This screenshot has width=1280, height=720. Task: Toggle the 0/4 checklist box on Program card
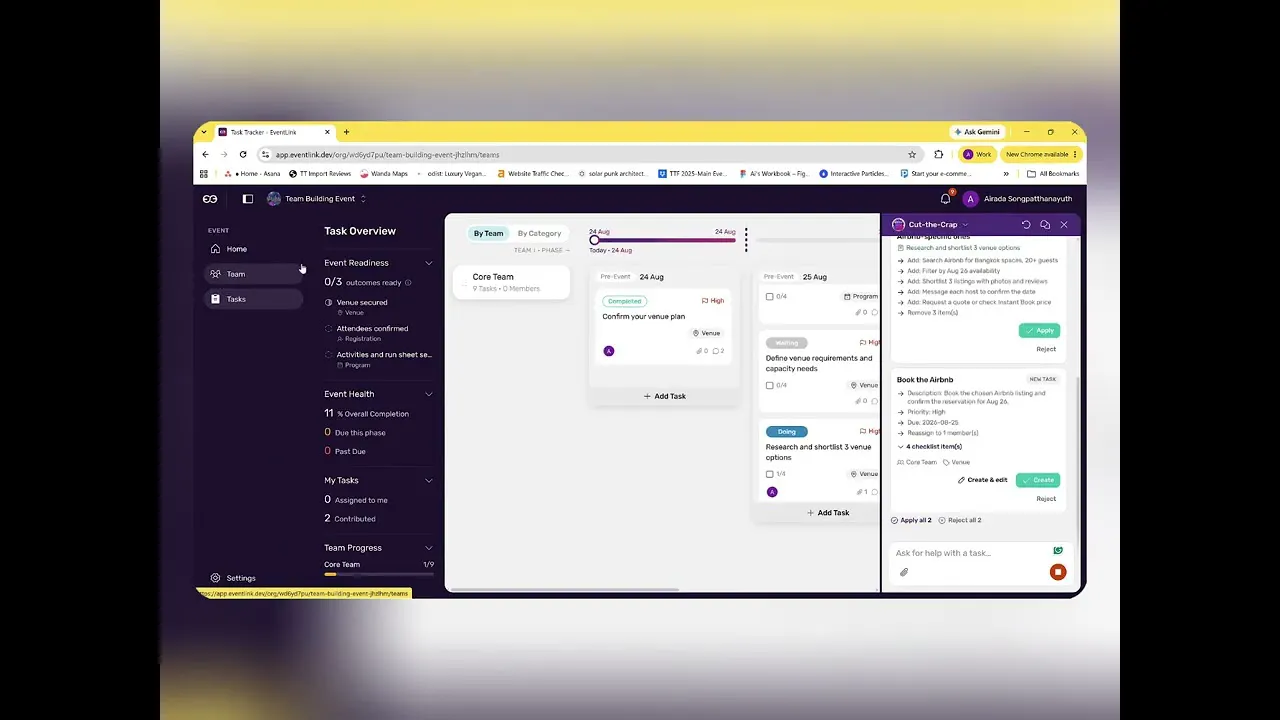point(770,296)
